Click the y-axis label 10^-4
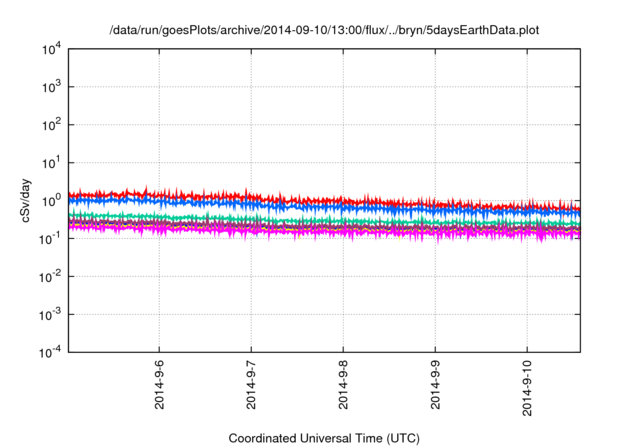640x448 pixels. click(x=51, y=352)
